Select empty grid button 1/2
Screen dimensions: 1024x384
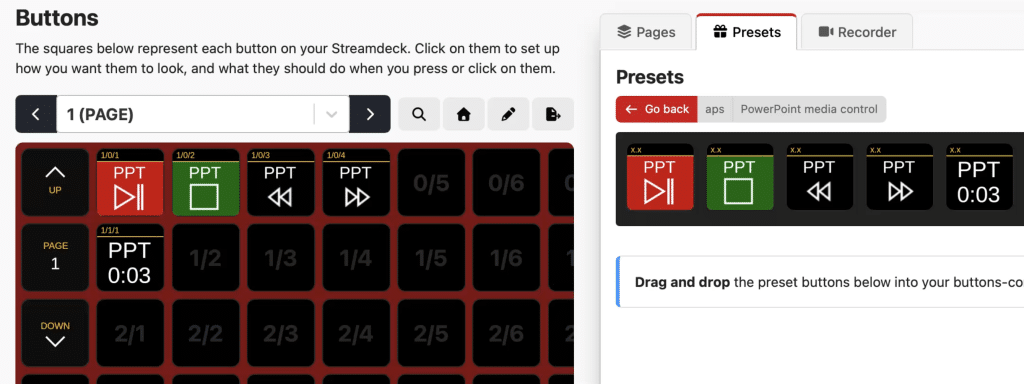click(x=205, y=257)
